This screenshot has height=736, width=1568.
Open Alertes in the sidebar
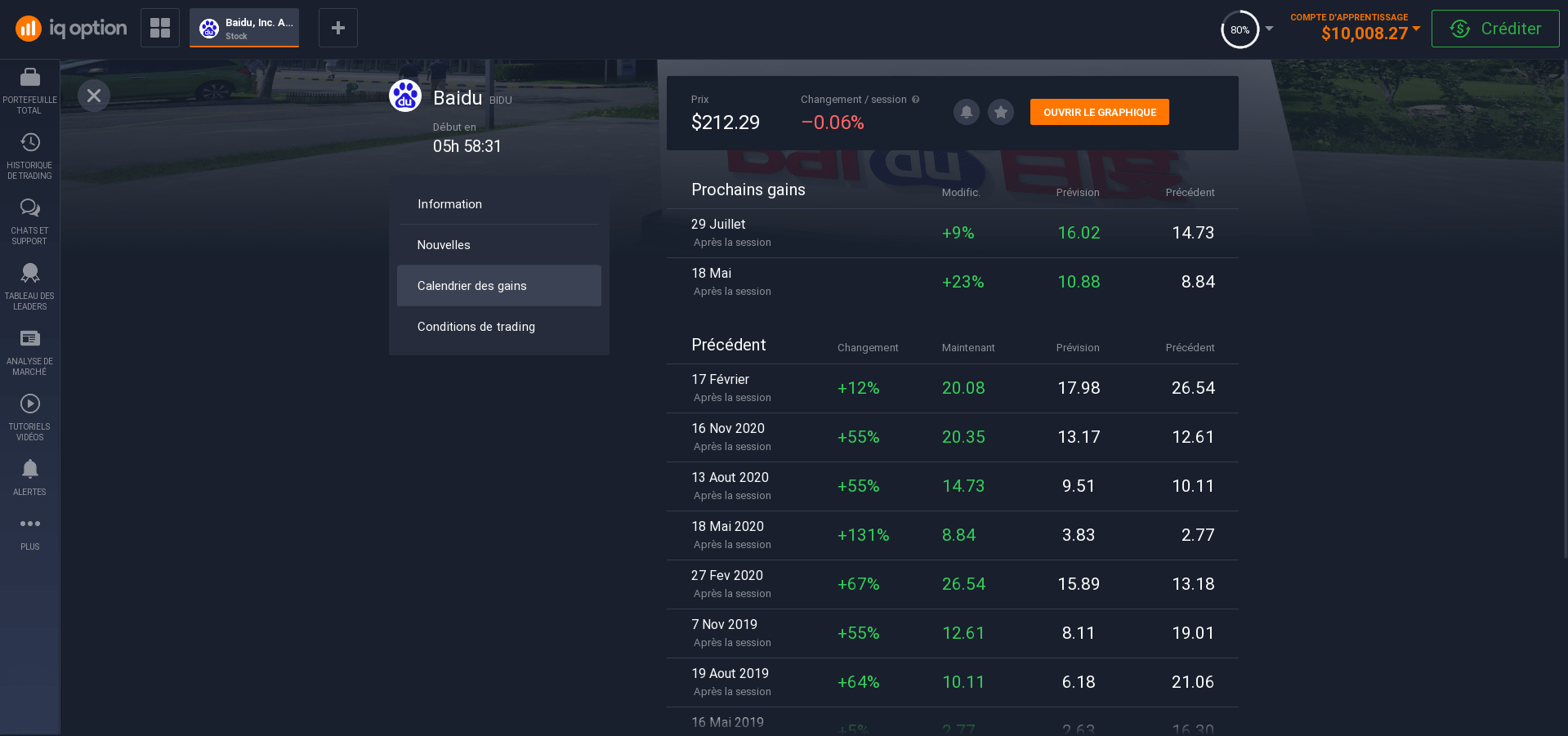tap(29, 478)
